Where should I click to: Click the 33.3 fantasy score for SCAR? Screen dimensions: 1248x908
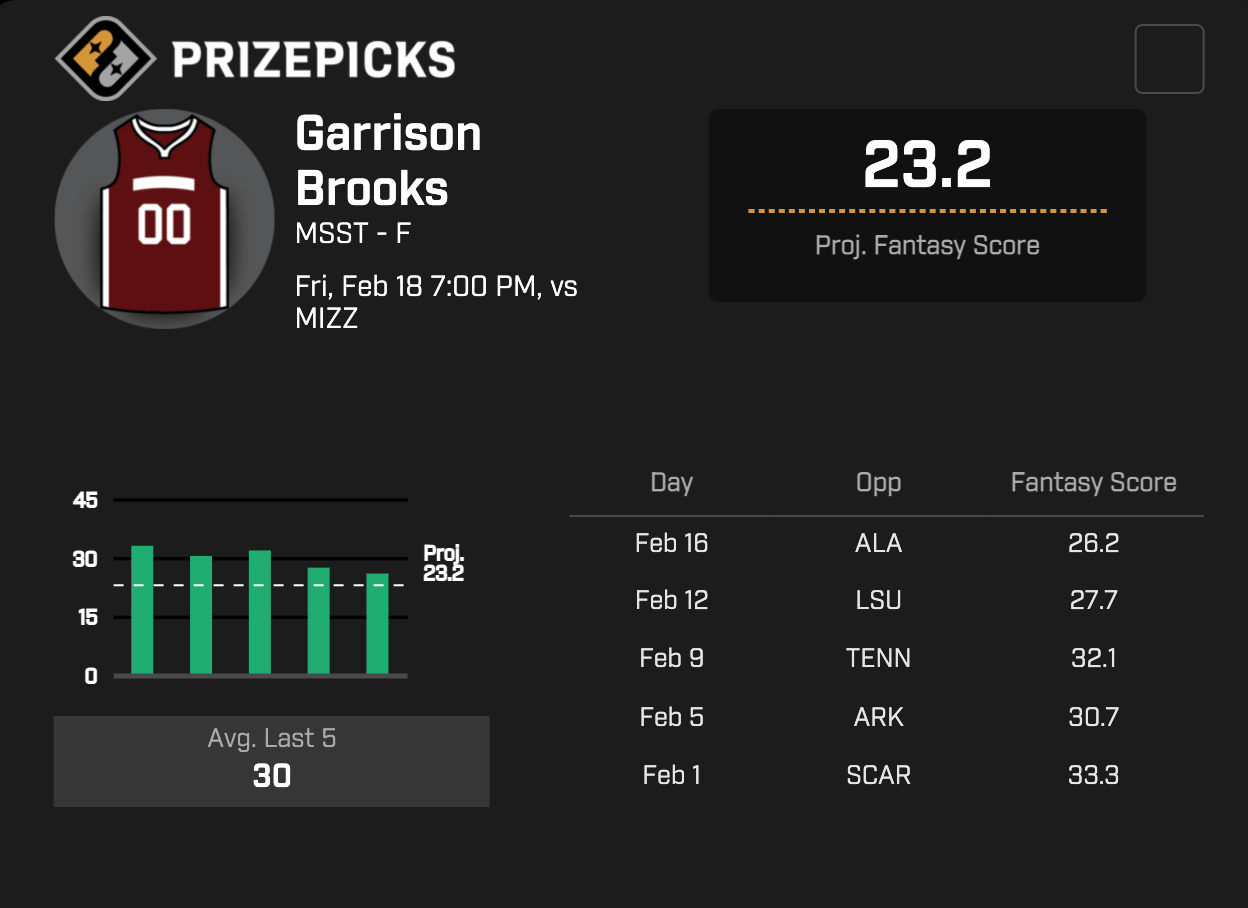1092,775
